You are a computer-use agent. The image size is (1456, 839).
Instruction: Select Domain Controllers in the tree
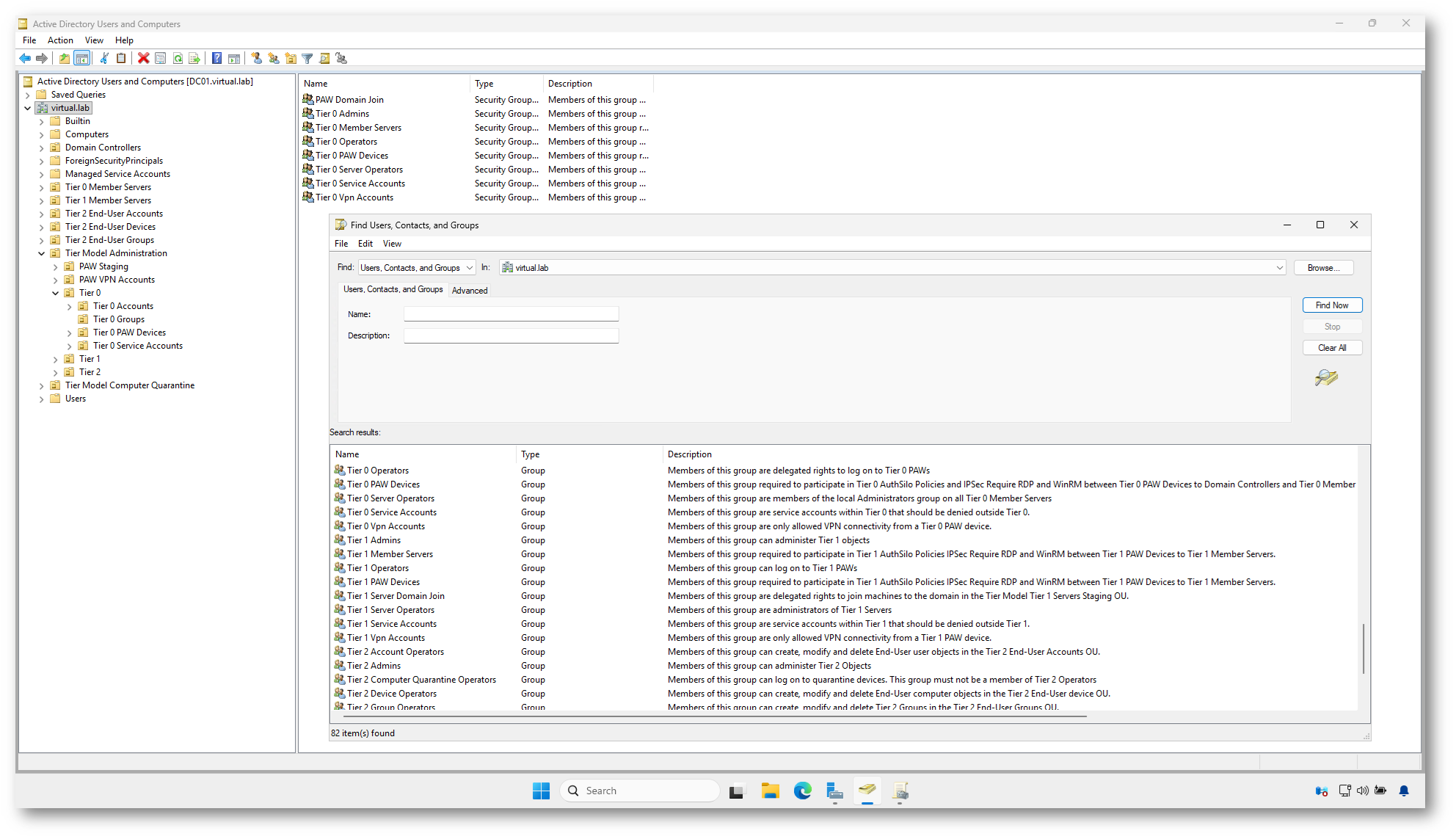(x=103, y=148)
